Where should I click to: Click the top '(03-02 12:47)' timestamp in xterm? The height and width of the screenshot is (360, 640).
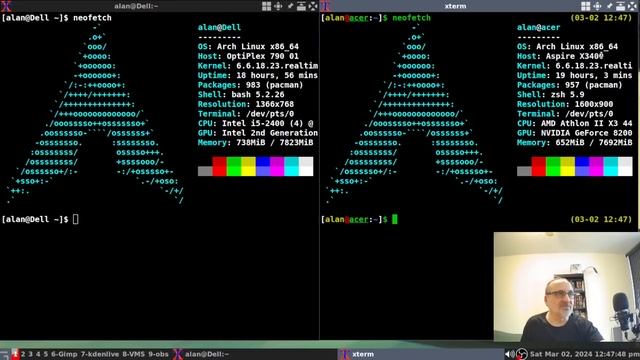[601, 18]
